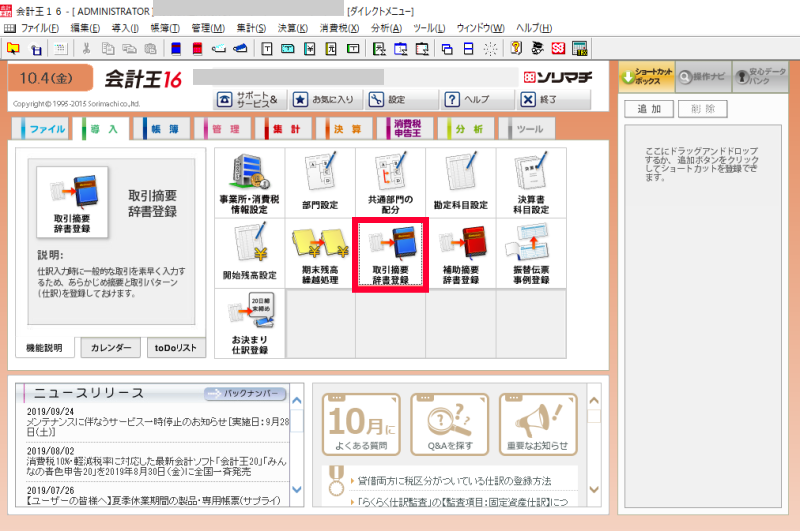This screenshot has height=531, width=800.
Task: Open the 開始残高設定 icon
Action: pyautogui.click(x=249, y=252)
